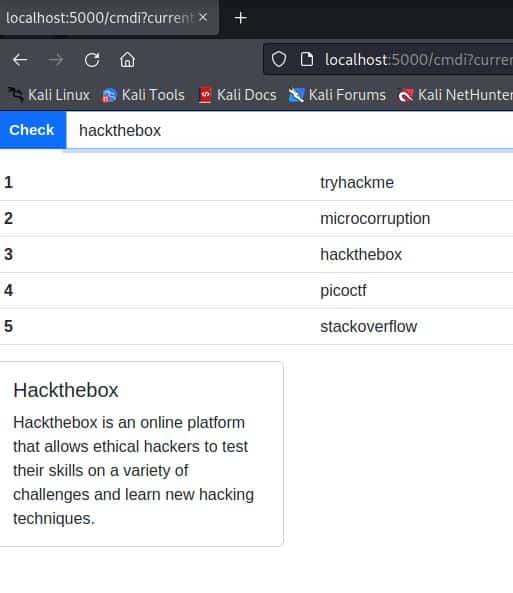513x593 pixels.
Task: Open the Kali Forums bookmark
Action: (337, 95)
